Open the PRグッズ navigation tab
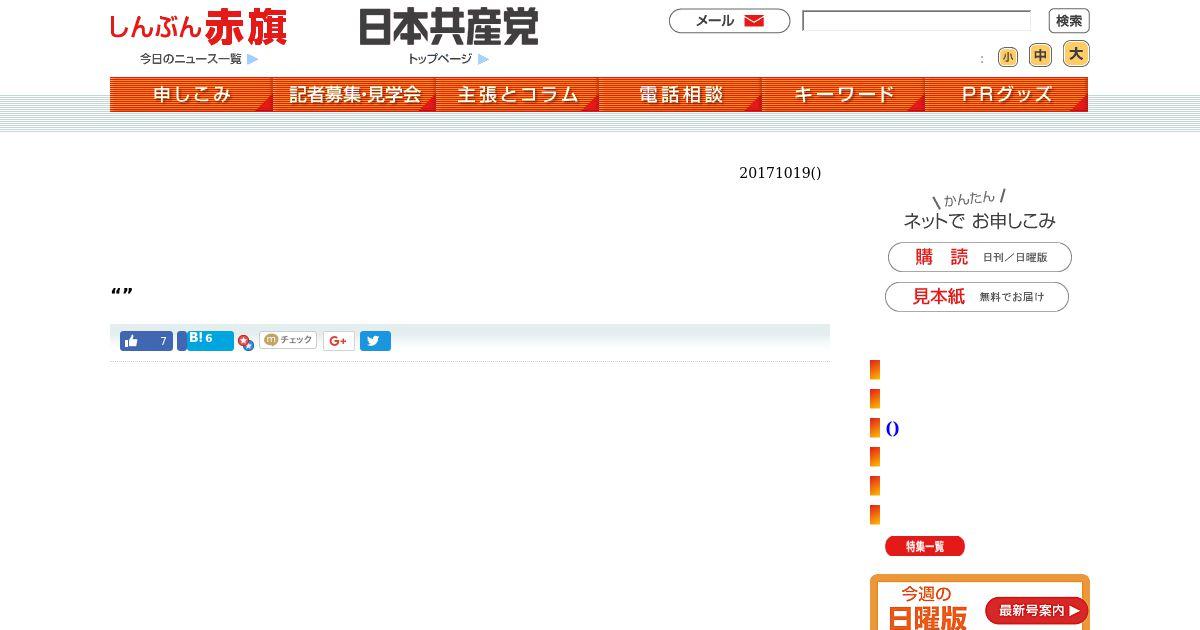 (x=1006, y=94)
